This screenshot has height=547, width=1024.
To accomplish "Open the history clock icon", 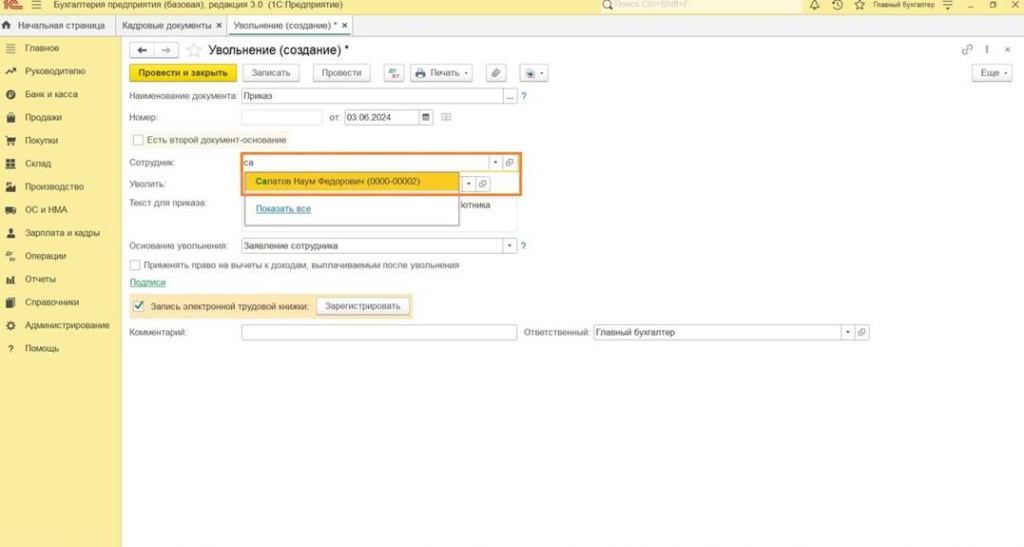I will tap(837, 5).
